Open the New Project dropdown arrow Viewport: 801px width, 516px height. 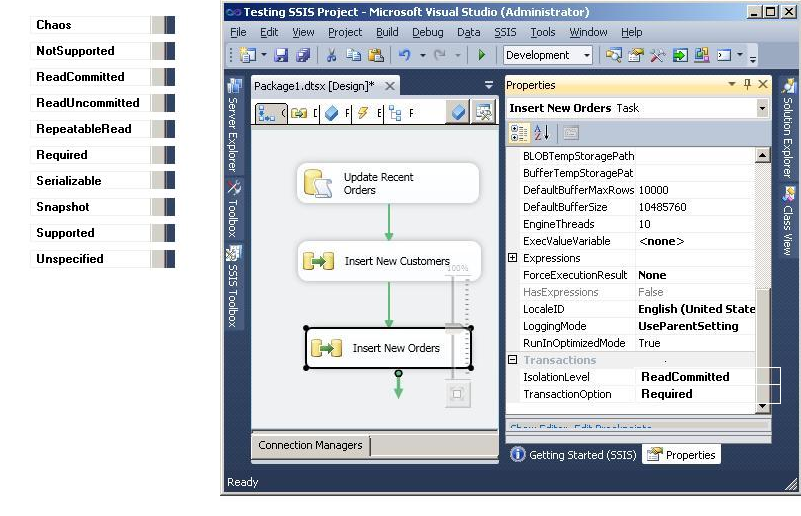pos(264,55)
